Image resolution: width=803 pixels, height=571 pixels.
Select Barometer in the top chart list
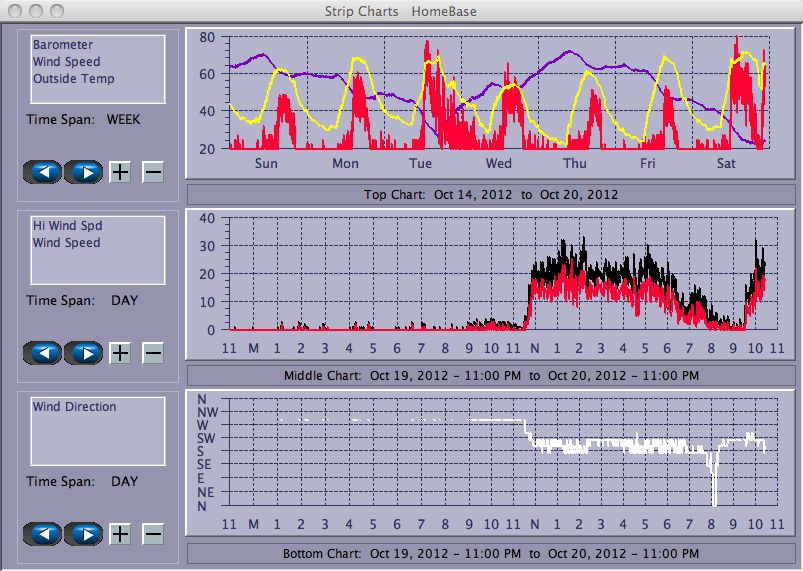(63, 45)
